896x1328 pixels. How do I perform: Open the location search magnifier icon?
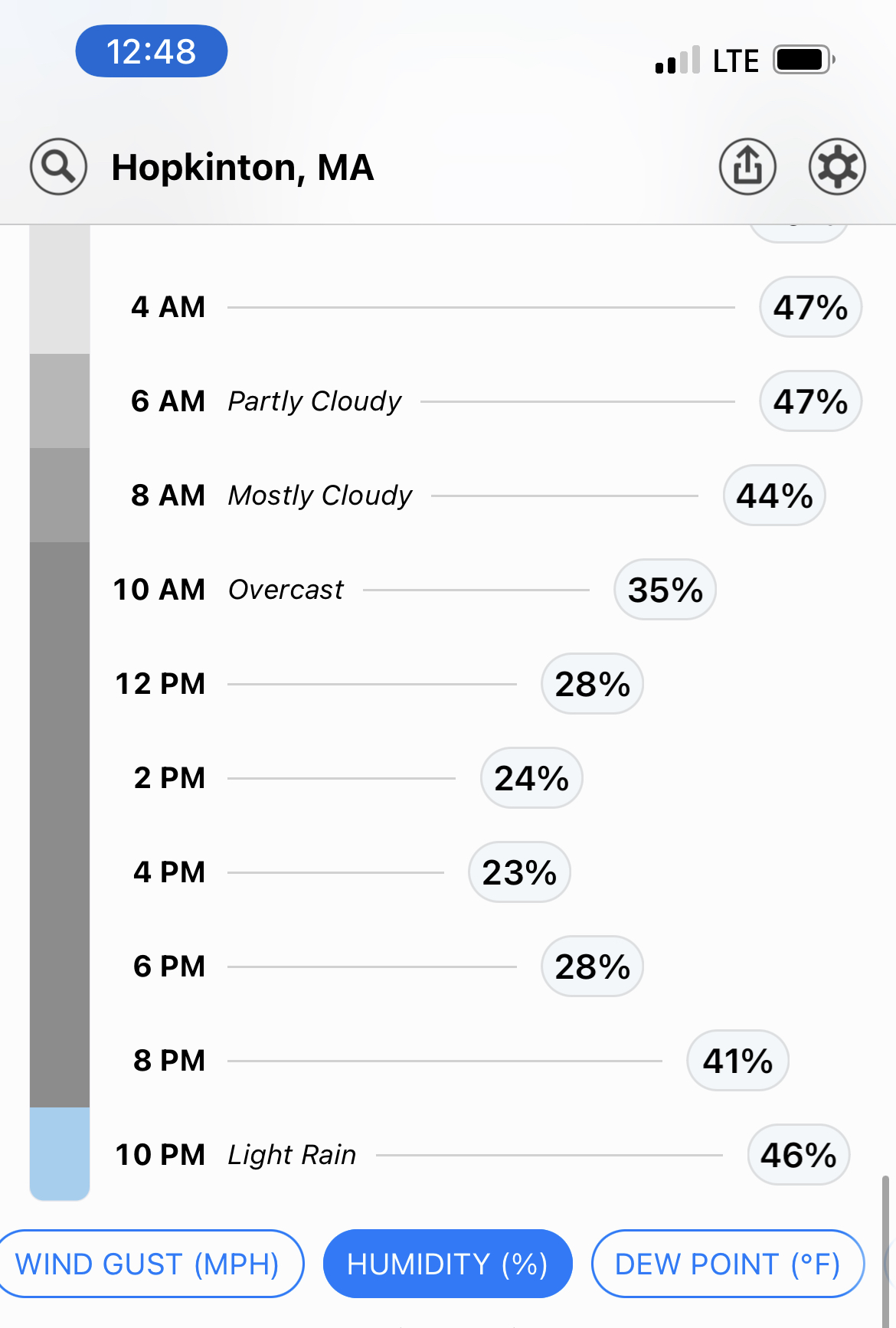[x=58, y=167]
